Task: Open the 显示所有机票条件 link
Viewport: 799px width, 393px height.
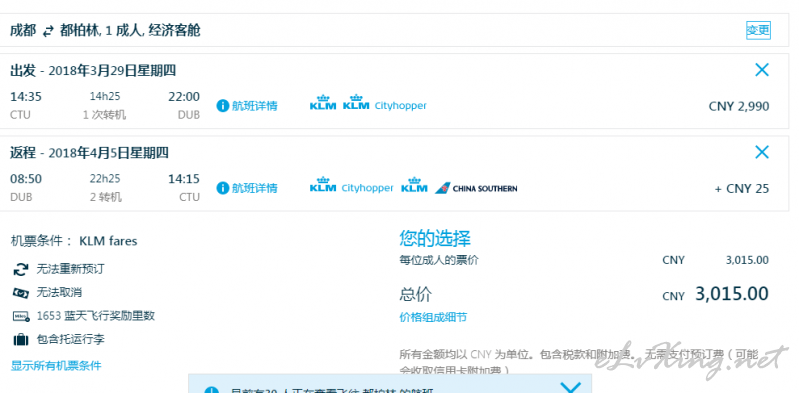Action: pos(56,365)
